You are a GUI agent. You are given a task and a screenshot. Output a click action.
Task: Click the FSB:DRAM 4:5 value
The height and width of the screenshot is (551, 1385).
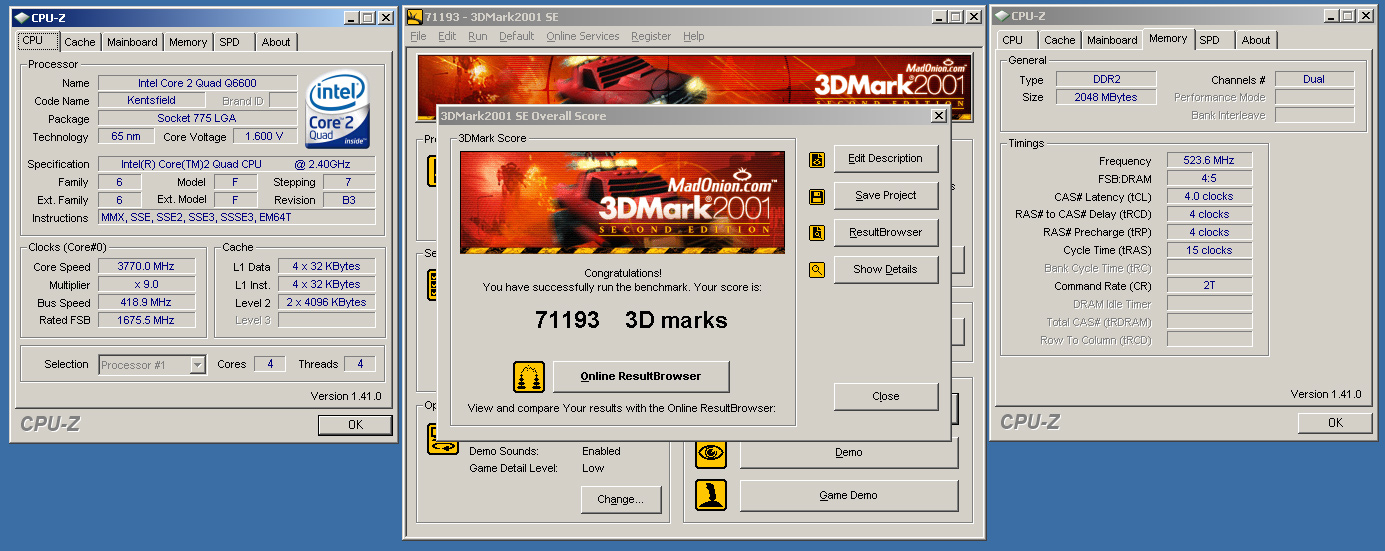[x=1209, y=179]
